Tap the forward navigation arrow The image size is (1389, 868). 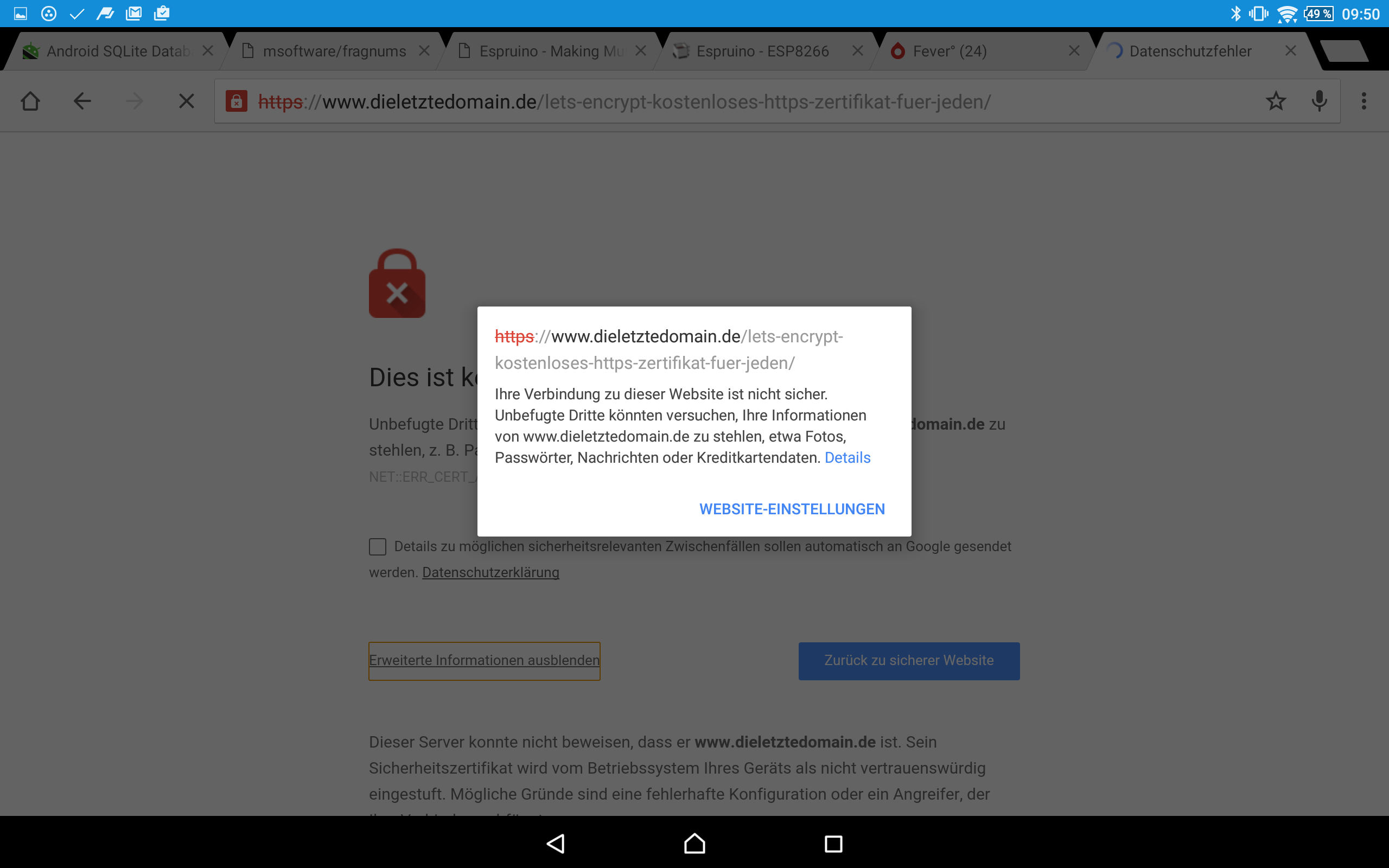pos(135,101)
